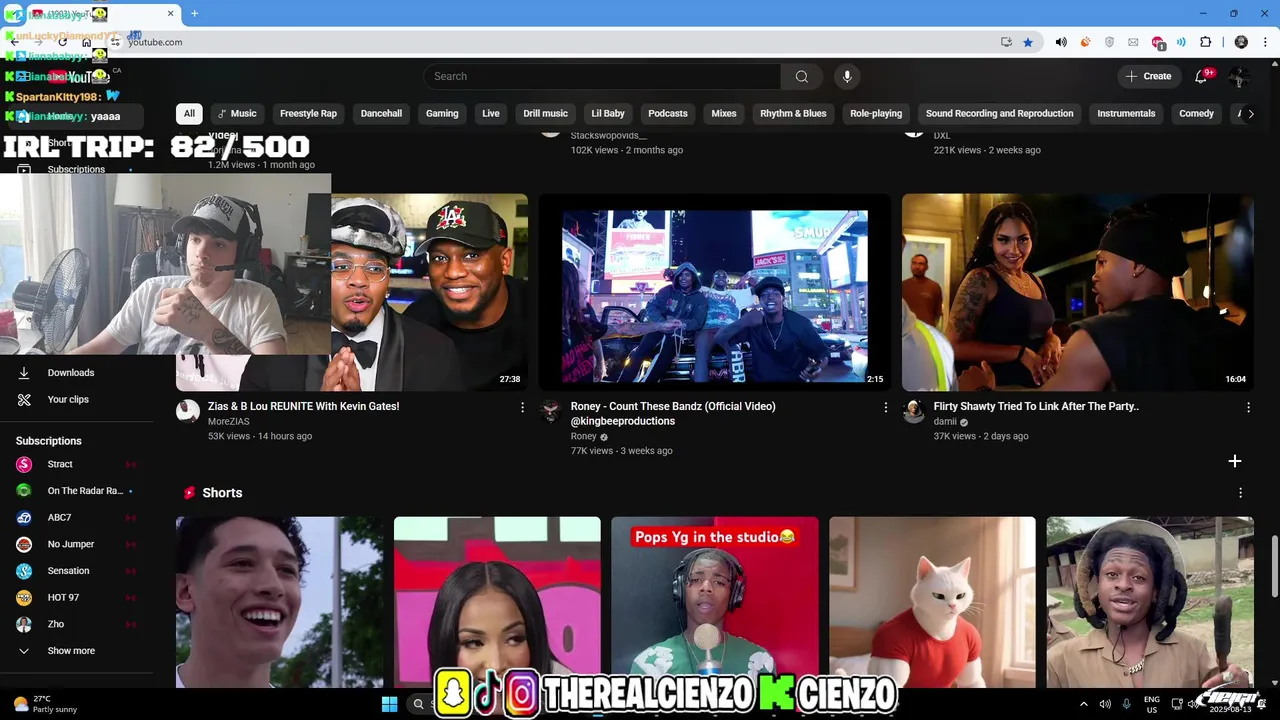Open the MoreZIAS channel avatar
This screenshot has width=1280, height=720.
click(x=188, y=411)
